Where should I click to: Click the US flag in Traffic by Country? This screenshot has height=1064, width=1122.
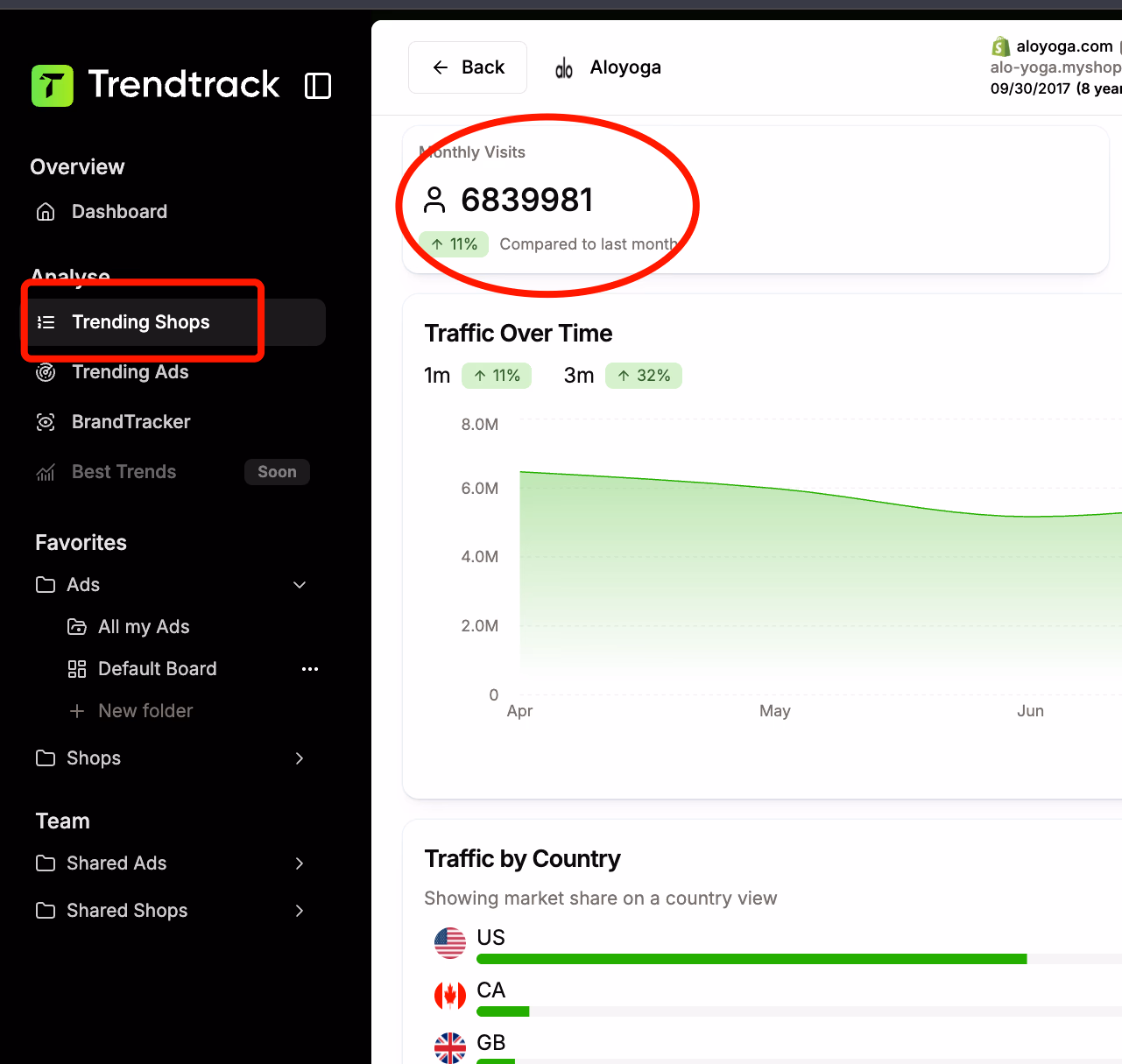(x=449, y=942)
